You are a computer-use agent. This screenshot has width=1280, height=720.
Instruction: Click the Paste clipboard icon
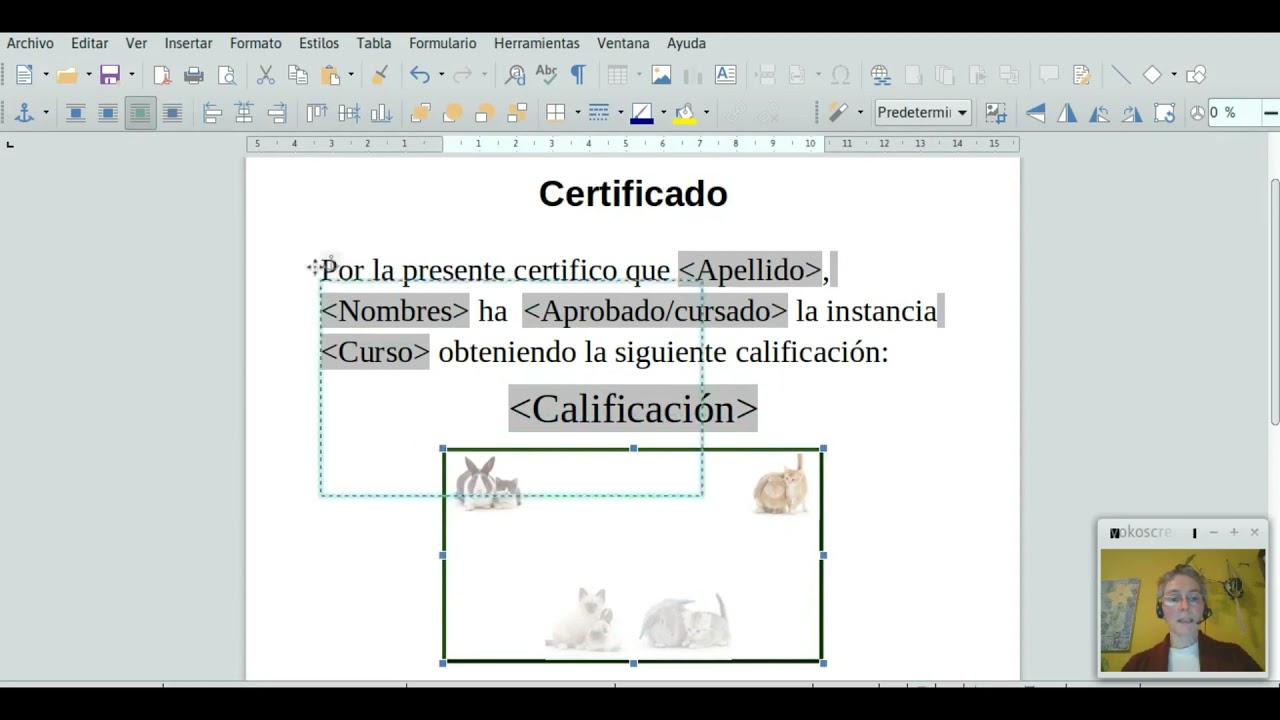[331, 75]
